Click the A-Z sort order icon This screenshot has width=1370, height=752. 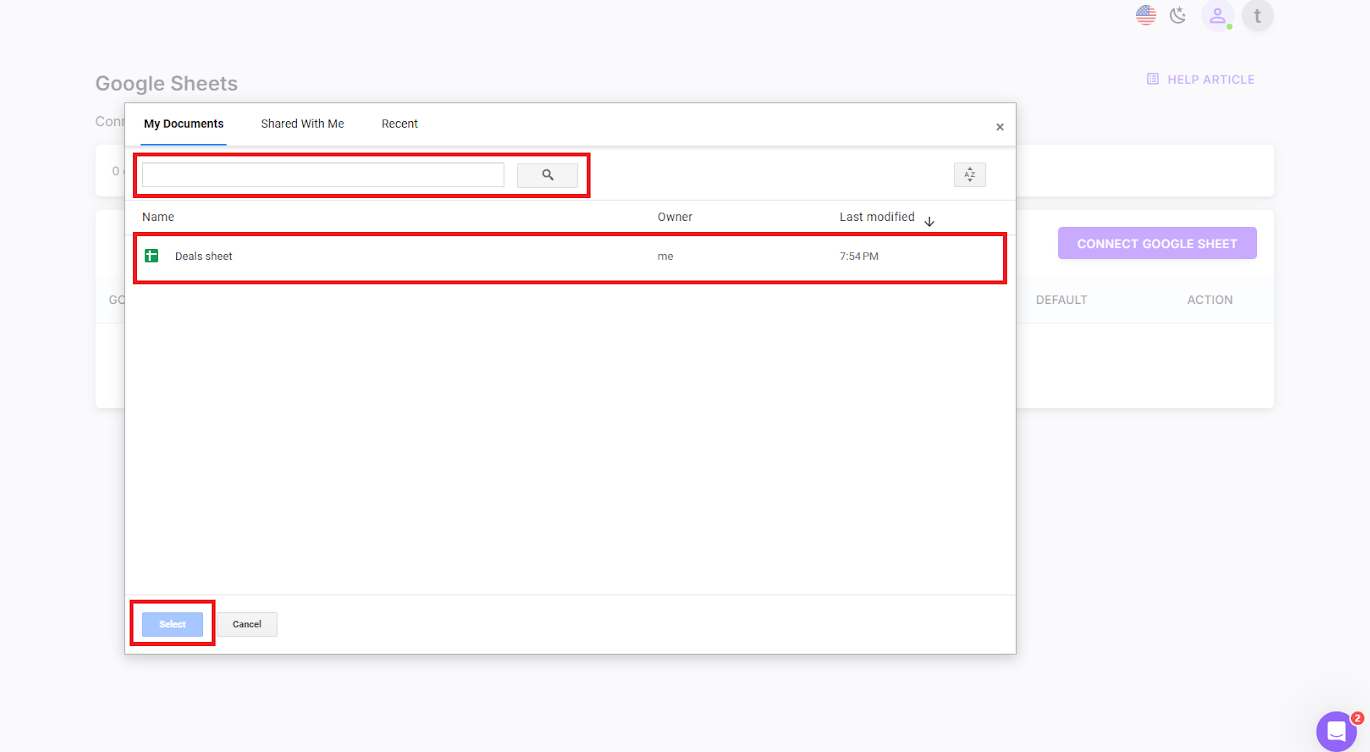pos(969,174)
